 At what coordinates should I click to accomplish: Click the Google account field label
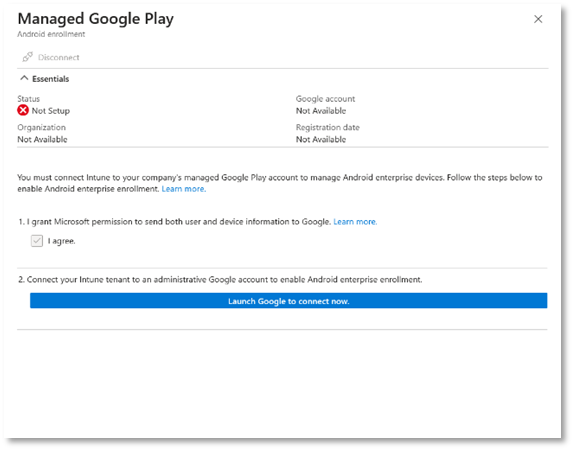(325, 99)
